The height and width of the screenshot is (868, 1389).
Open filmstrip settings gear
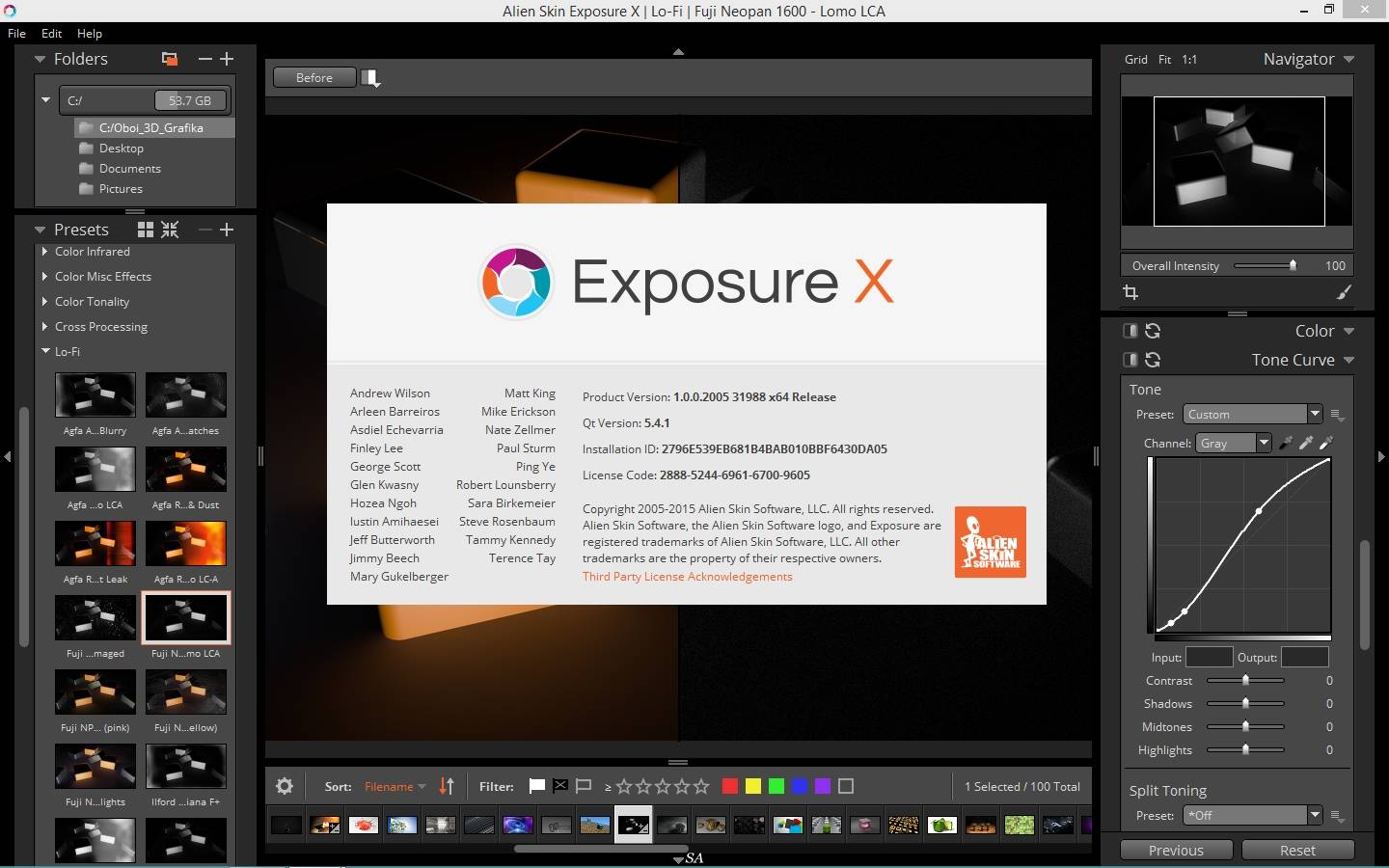(285, 786)
